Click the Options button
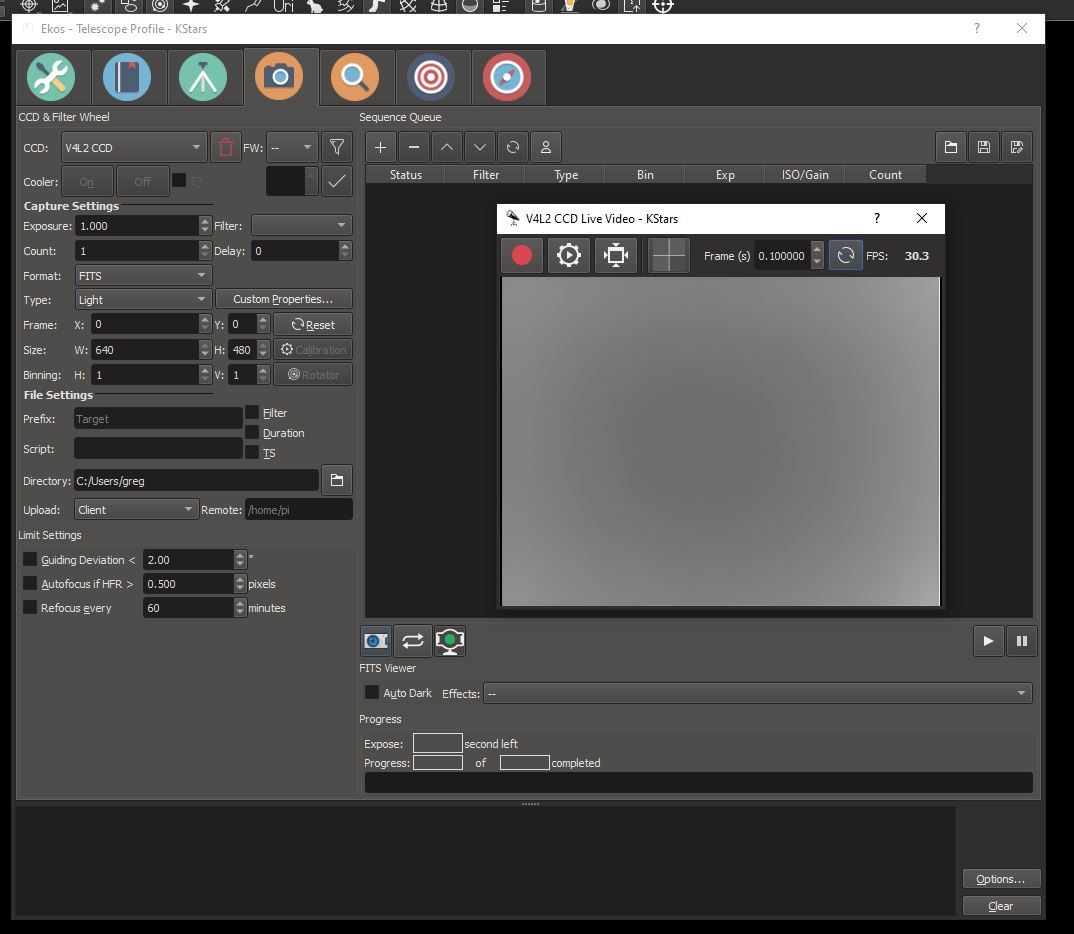Viewport: 1074px width, 934px height. [x=1001, y=879]
